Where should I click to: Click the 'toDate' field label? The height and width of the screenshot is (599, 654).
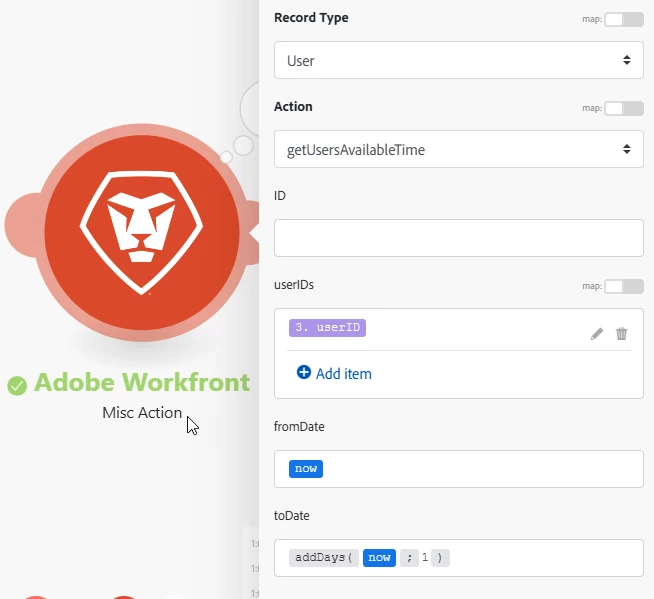click(292, 516)
